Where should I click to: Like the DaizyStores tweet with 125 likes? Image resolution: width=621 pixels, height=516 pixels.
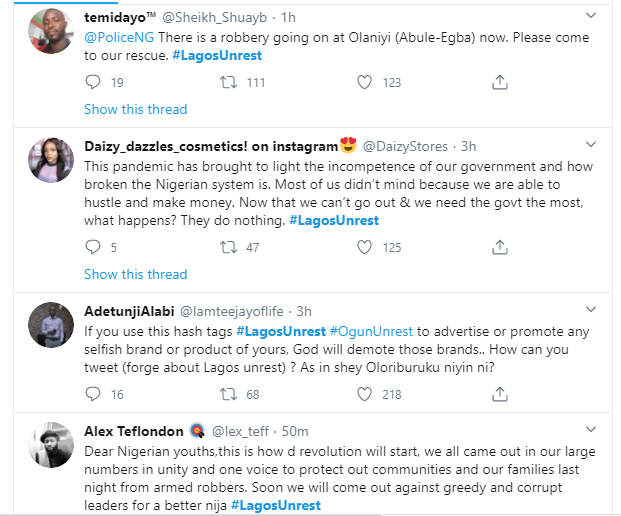(x=365, y=247)
